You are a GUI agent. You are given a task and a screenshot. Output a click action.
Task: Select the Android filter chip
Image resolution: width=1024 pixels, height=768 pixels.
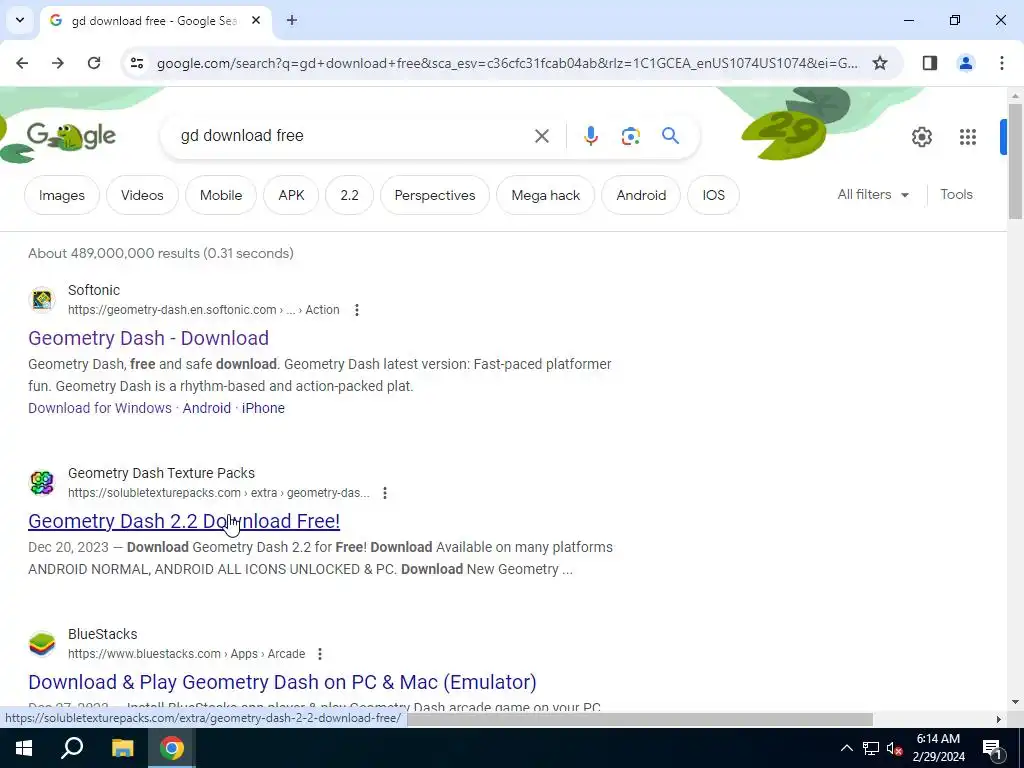[641, 195]
